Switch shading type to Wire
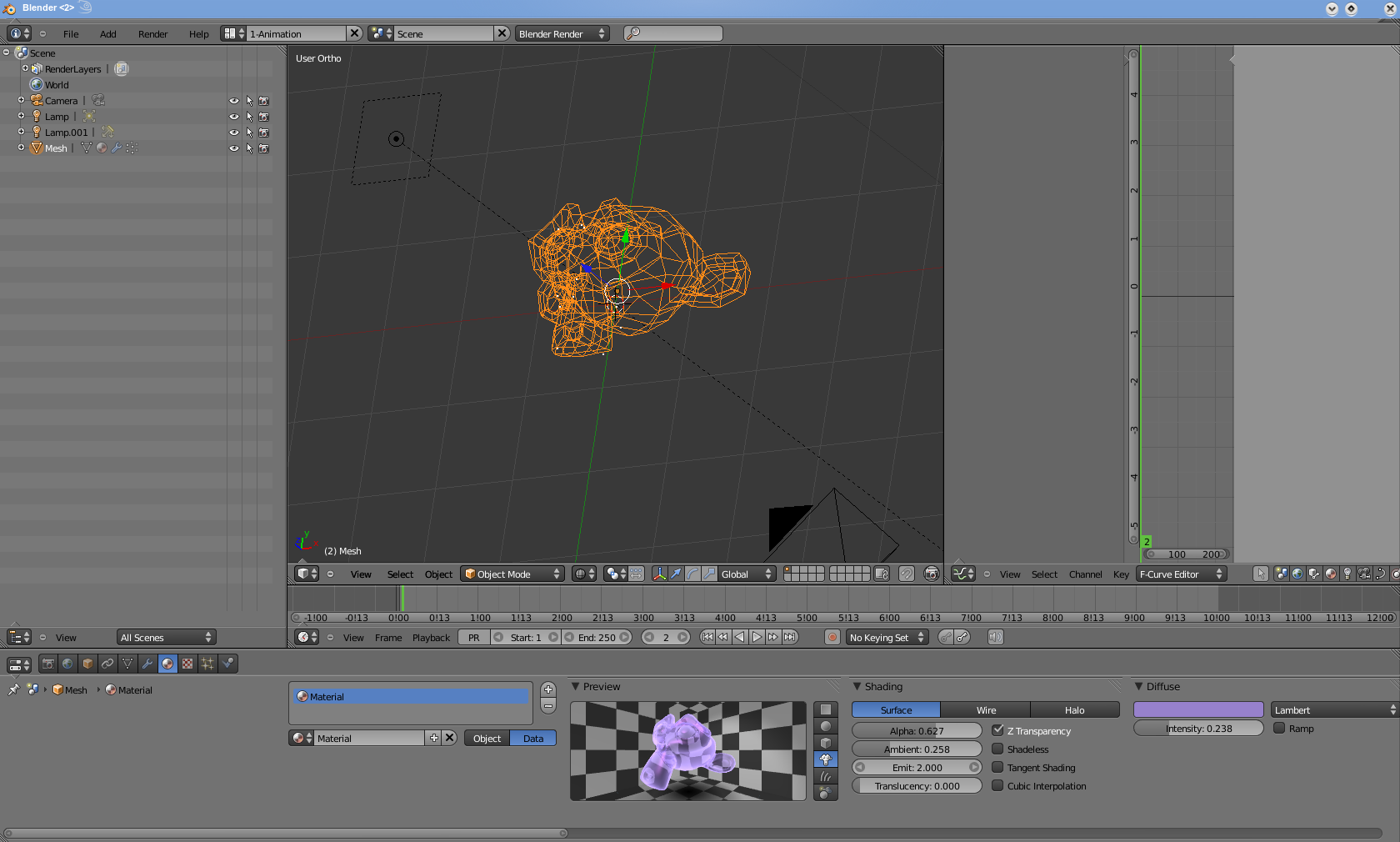This screenshot has height=842, width=1400. click(986, 710)
